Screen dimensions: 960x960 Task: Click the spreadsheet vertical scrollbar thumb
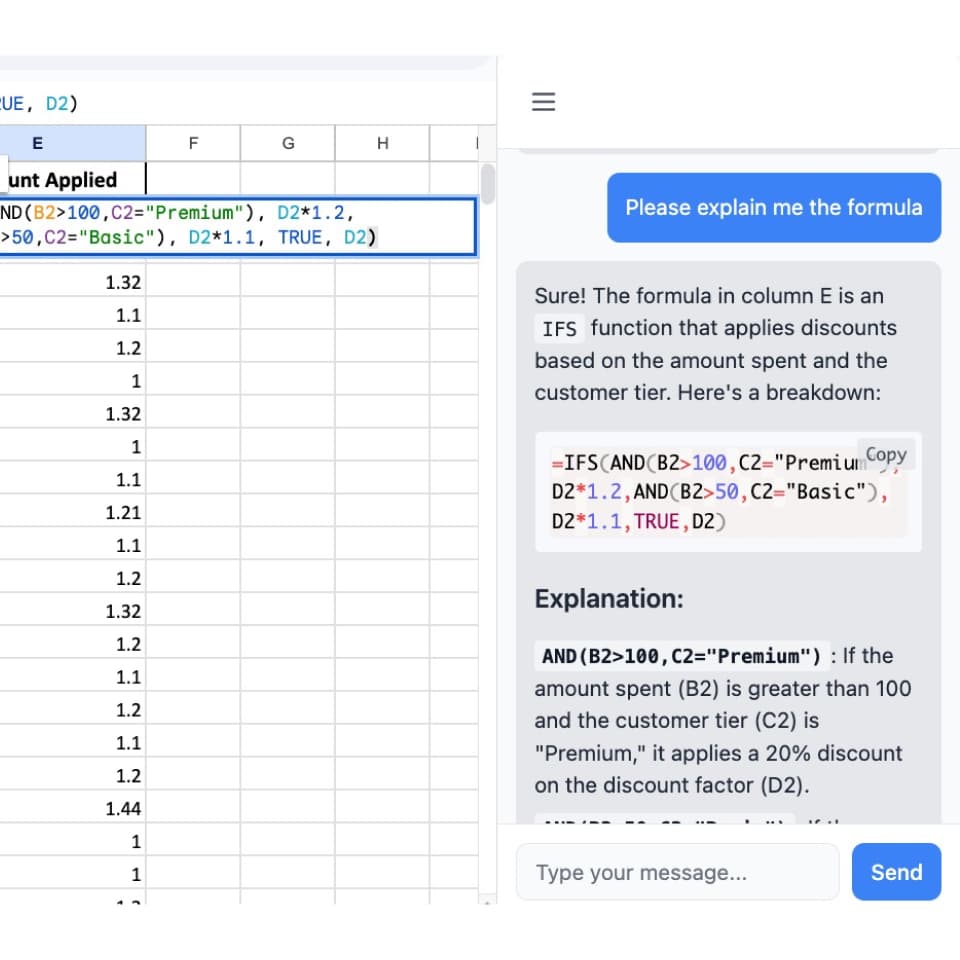[x=488, y=183]
